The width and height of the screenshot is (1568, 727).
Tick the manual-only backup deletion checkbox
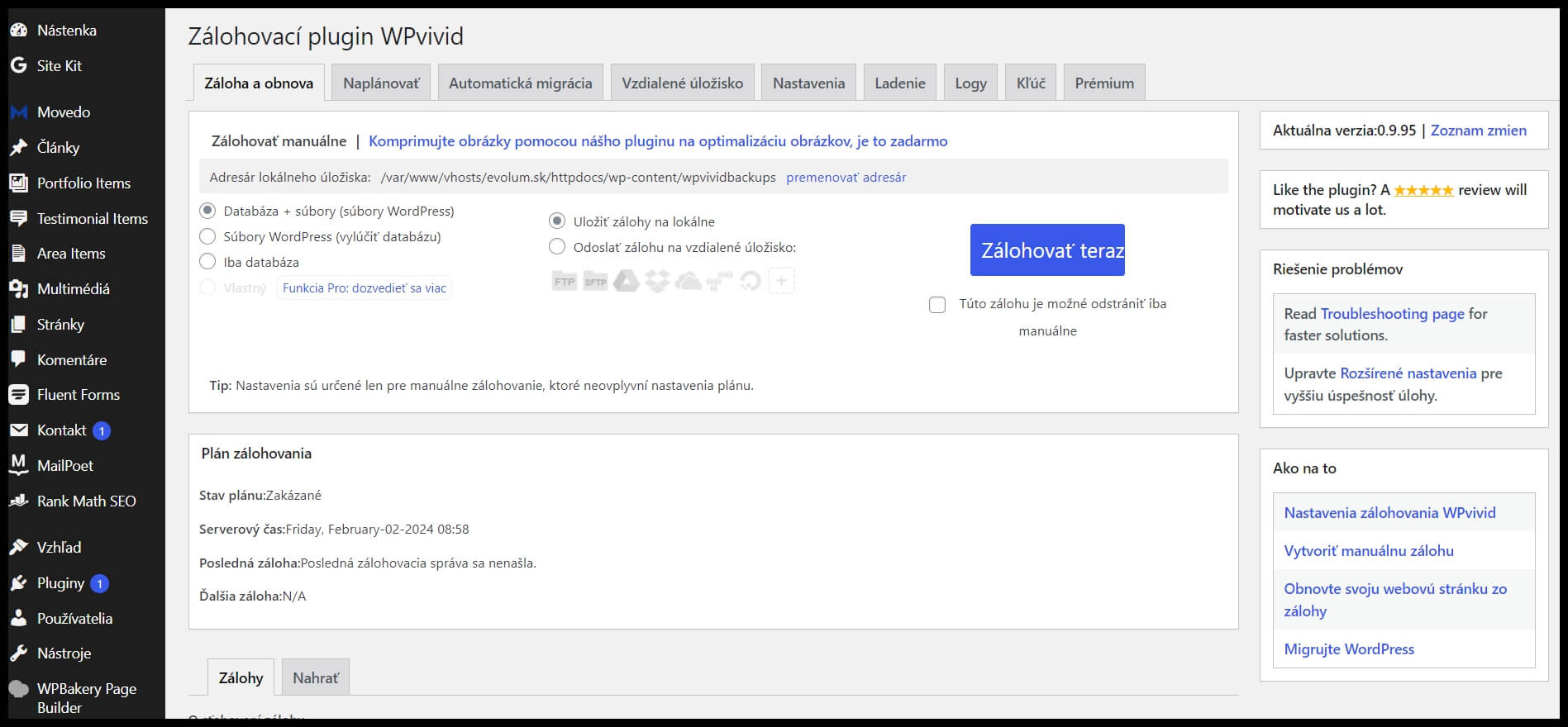tap(937, 305)
